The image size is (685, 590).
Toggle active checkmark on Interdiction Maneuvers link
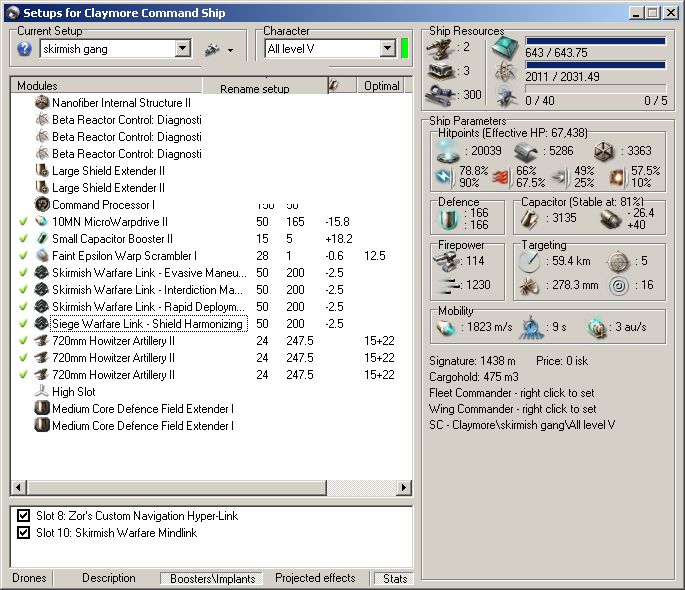24,290
